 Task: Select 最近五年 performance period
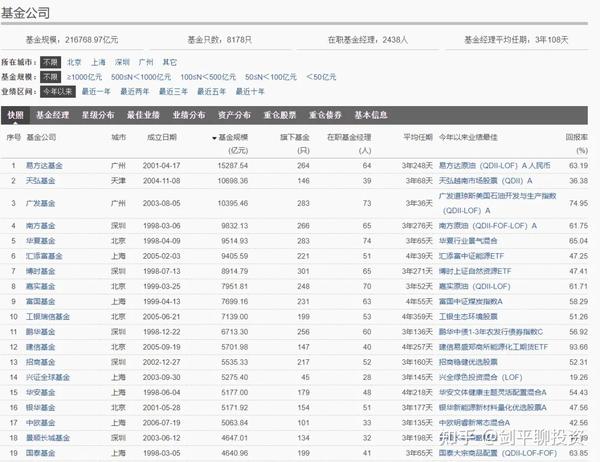pos(212,91)
